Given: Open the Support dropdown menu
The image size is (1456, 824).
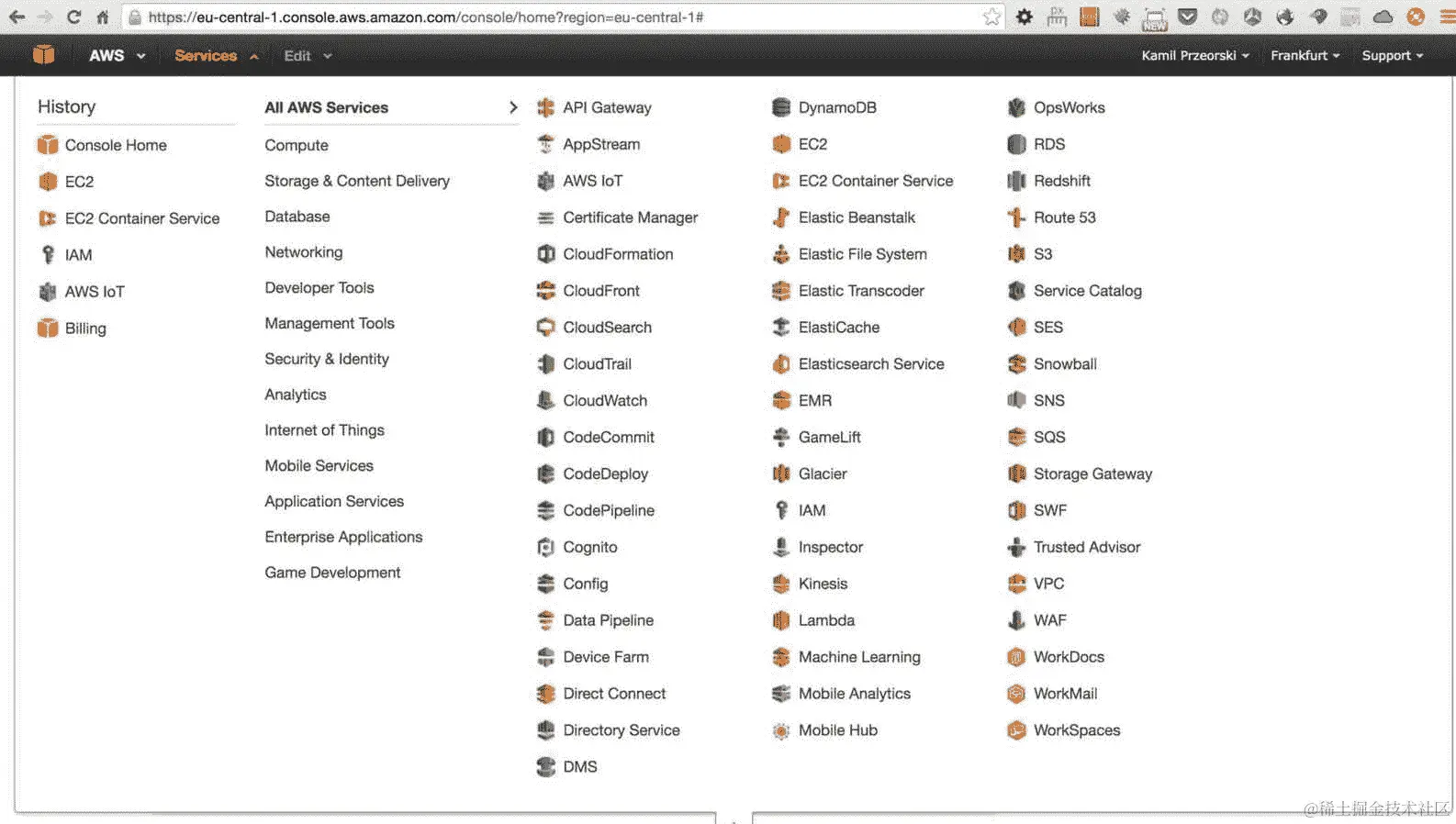Looking at the screenshot, I should [1393, 55].
